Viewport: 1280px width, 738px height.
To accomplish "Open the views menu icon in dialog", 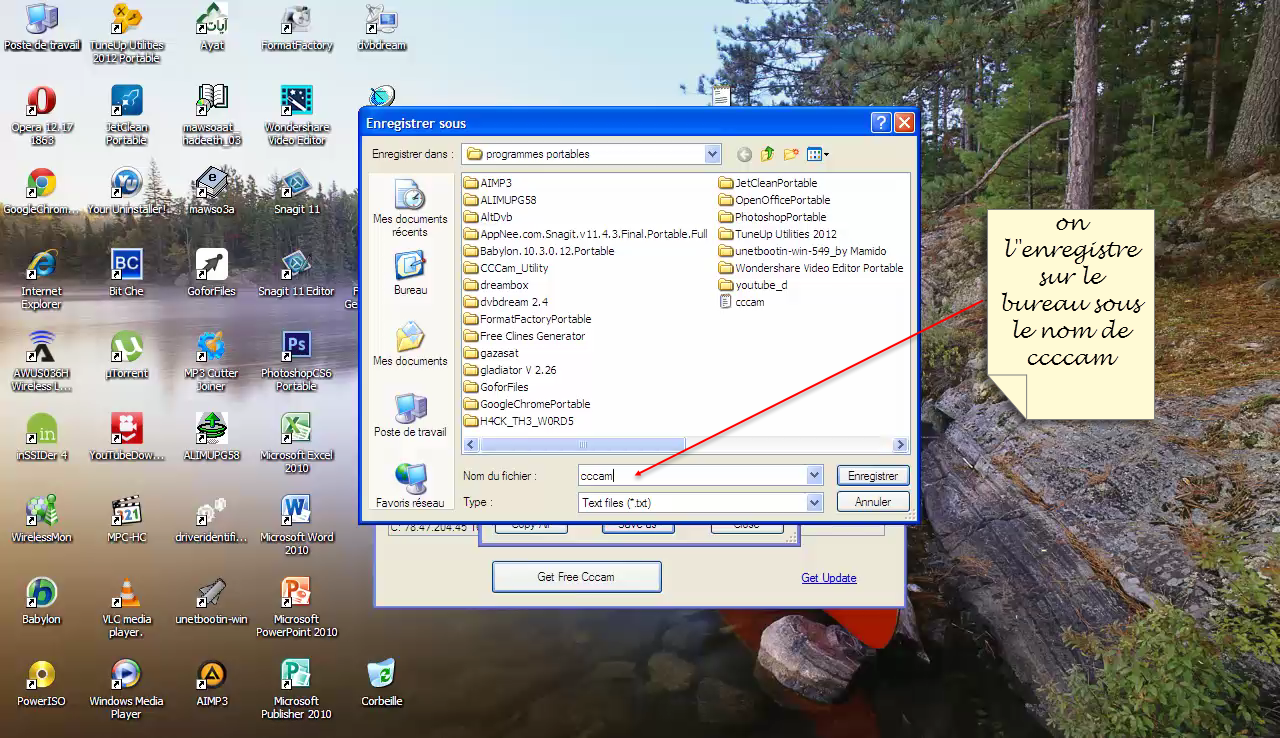I will coord(817,154).
